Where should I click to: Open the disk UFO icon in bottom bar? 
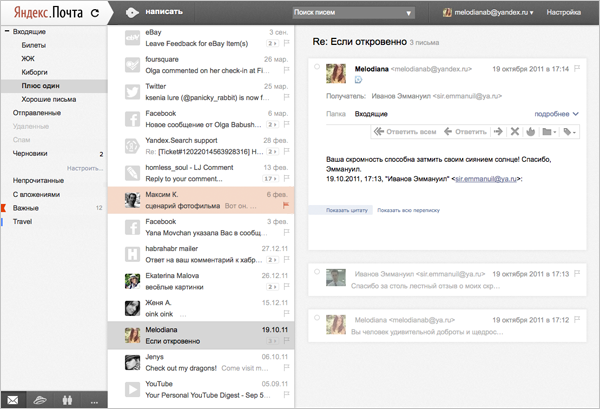click(x=40, y=400)
